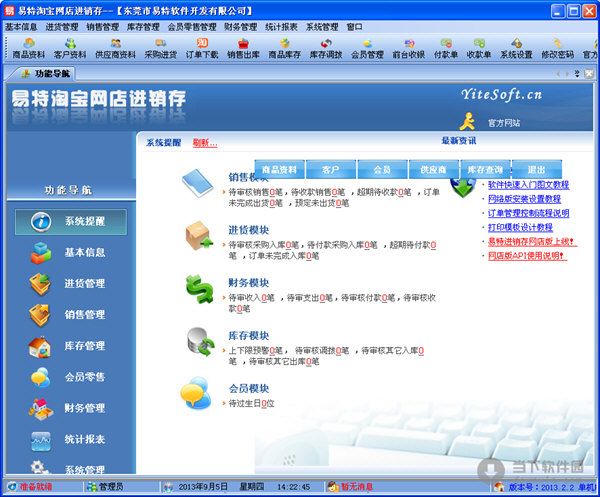Click the 进货模块 box icon
Image resolution: width=600 pixels, height=497 pixels.
pyautogui.click(x=199, y=236)
